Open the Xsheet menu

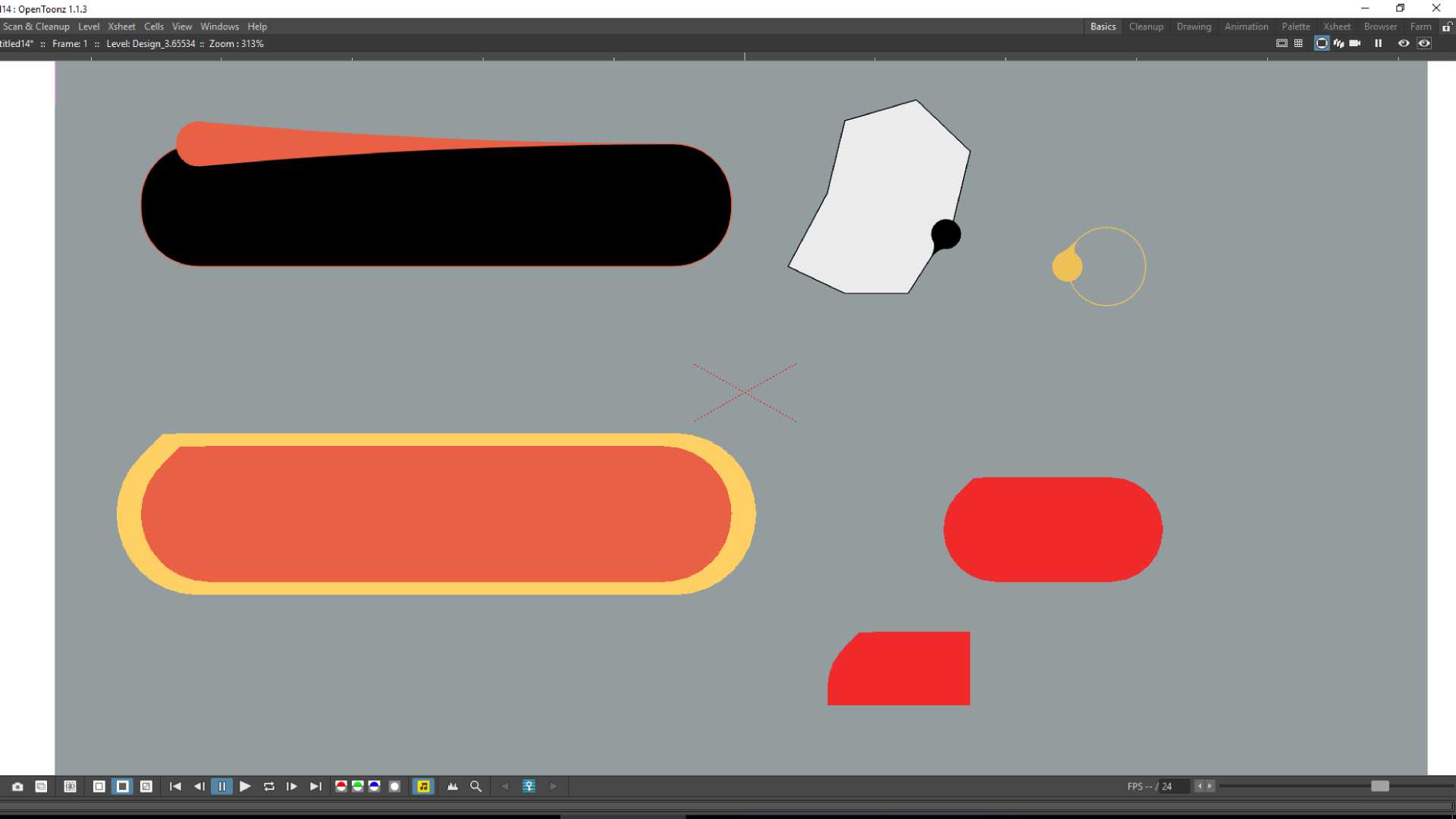(121, 26)
